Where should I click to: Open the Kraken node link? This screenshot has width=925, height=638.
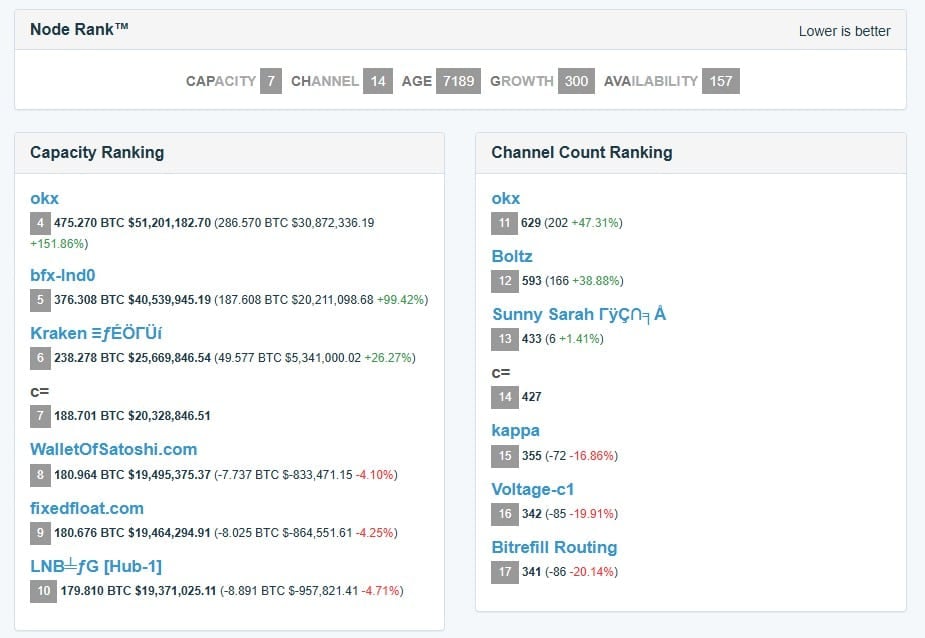pos(96,333)
